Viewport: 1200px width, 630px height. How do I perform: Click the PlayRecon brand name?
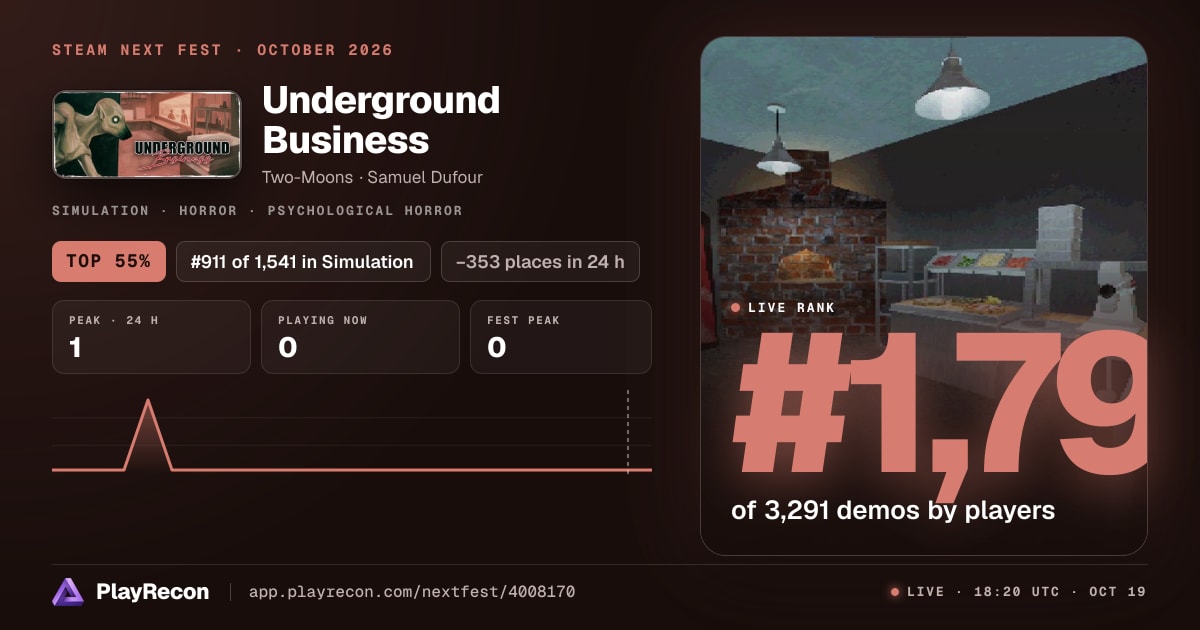[x=152, y=592]
